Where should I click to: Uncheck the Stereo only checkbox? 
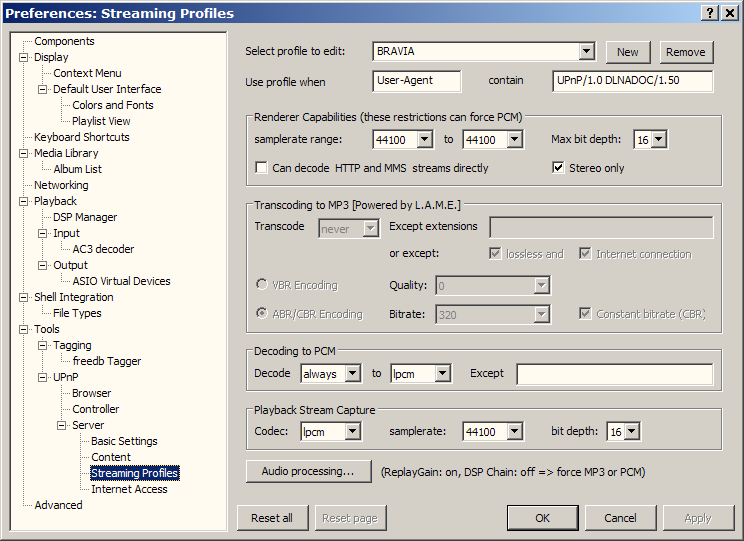559,168
